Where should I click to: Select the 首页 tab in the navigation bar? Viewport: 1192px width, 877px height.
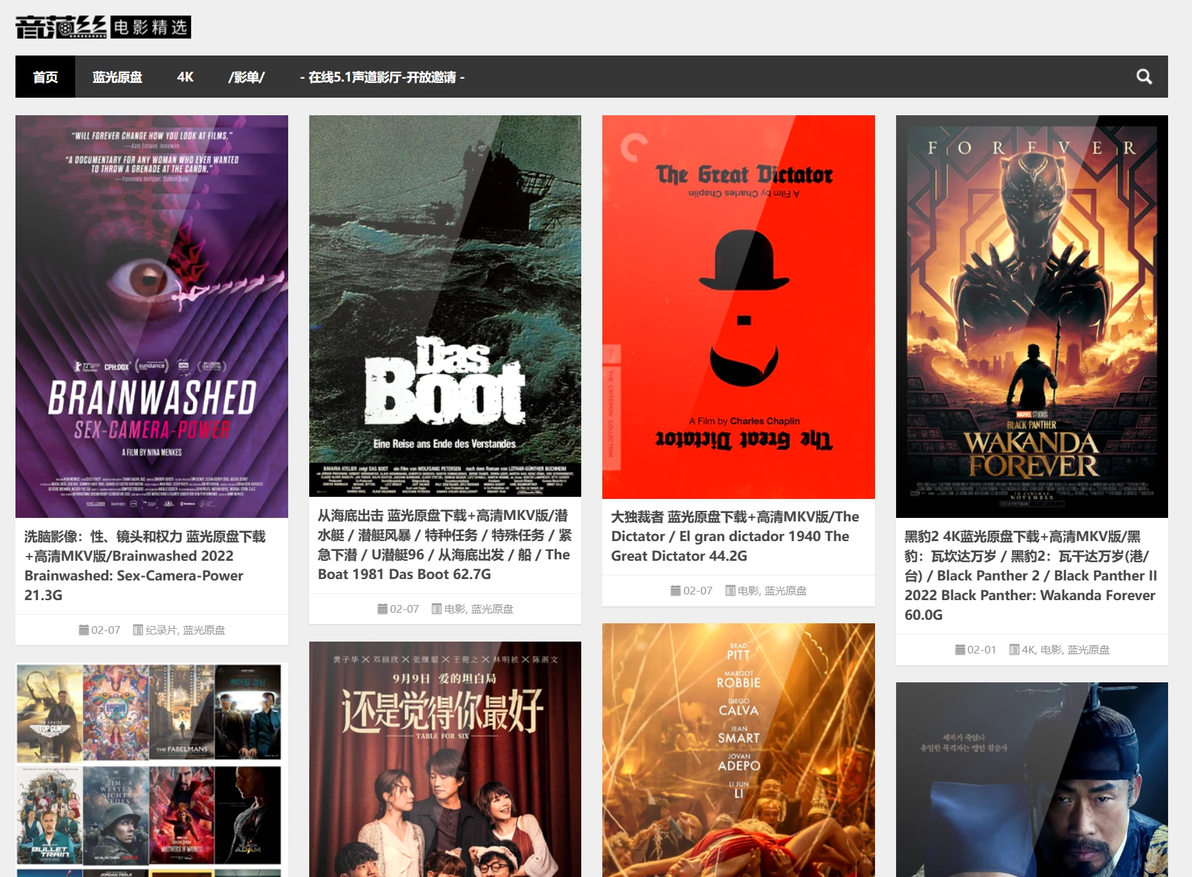(46, 77)
